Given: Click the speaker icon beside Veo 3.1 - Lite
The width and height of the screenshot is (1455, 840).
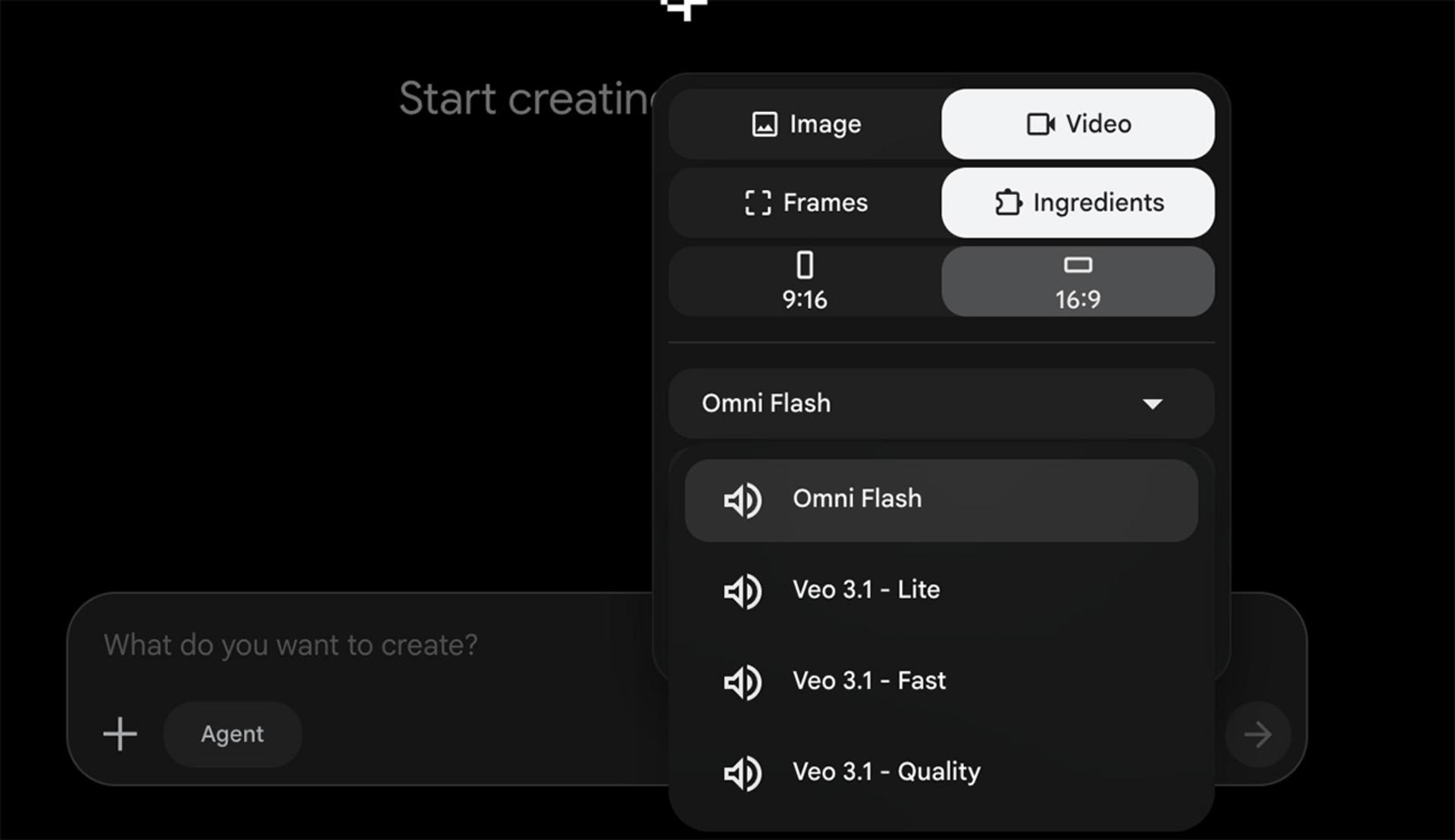Looking at the screenshot, I should (743, 591).
